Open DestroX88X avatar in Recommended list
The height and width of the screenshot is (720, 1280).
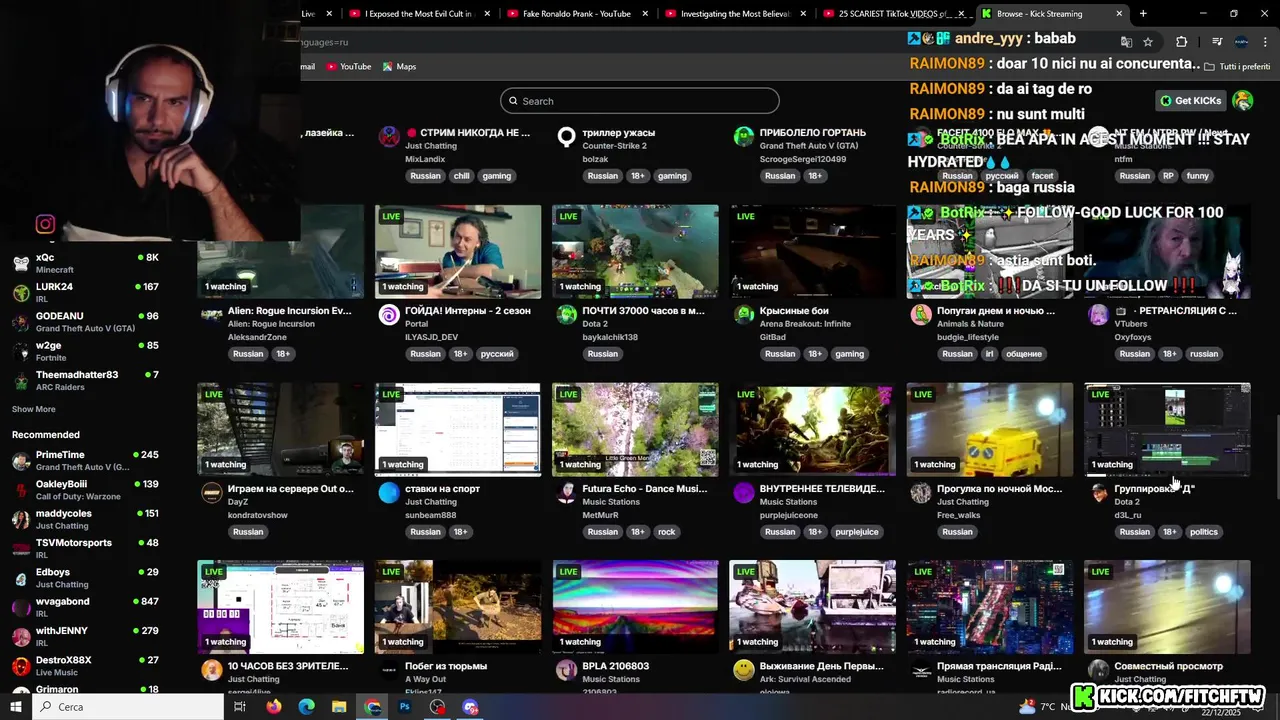coord(21,665)
